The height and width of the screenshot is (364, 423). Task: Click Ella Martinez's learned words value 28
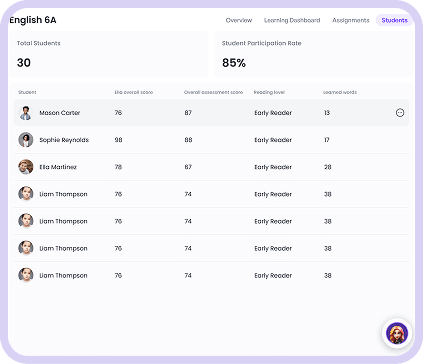click(328, 167)
